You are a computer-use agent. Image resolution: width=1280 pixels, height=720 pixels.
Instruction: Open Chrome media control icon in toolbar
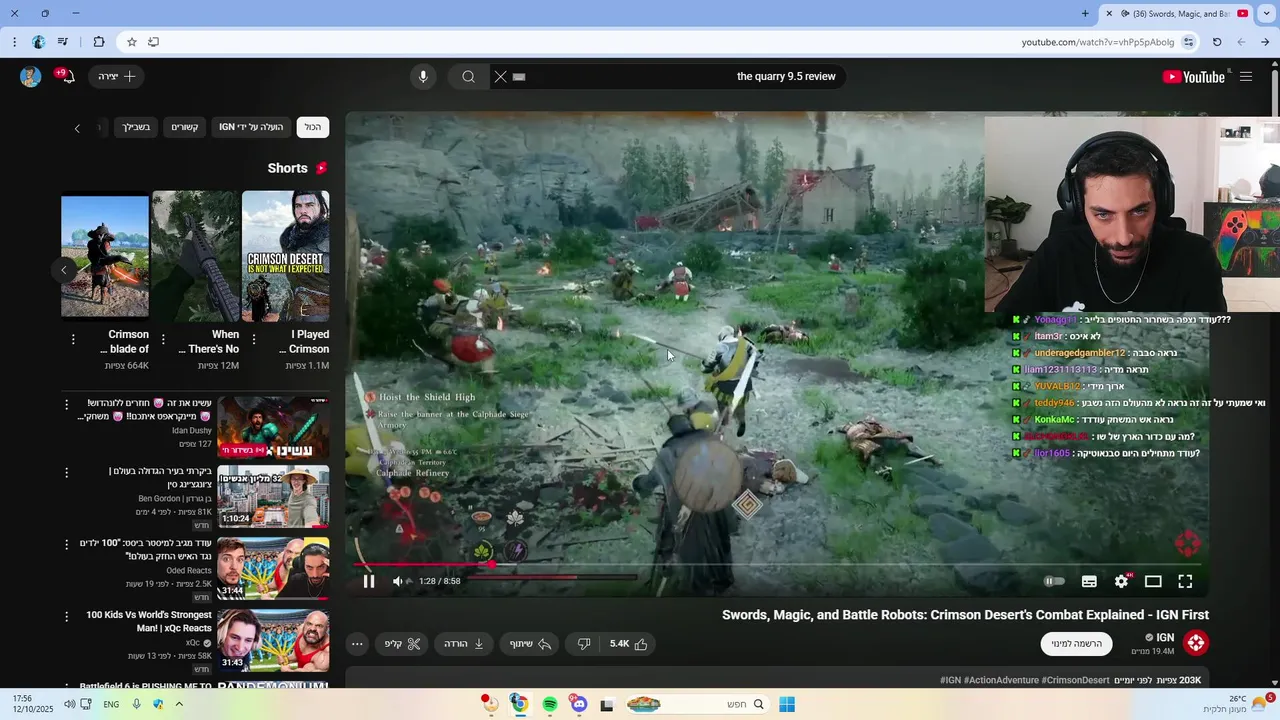pos(62,42)
